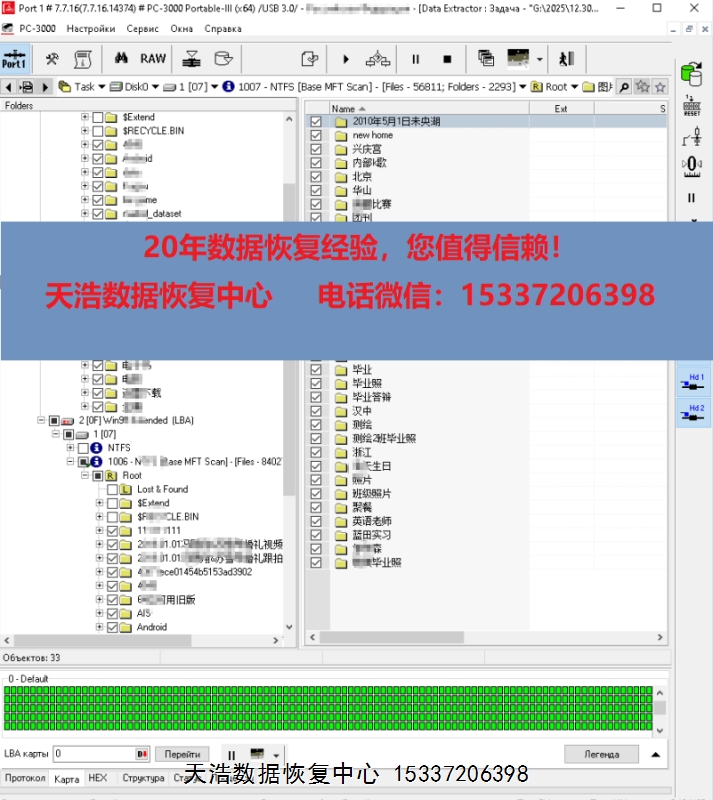Open the Сервис menu

(x=142, y=29)
